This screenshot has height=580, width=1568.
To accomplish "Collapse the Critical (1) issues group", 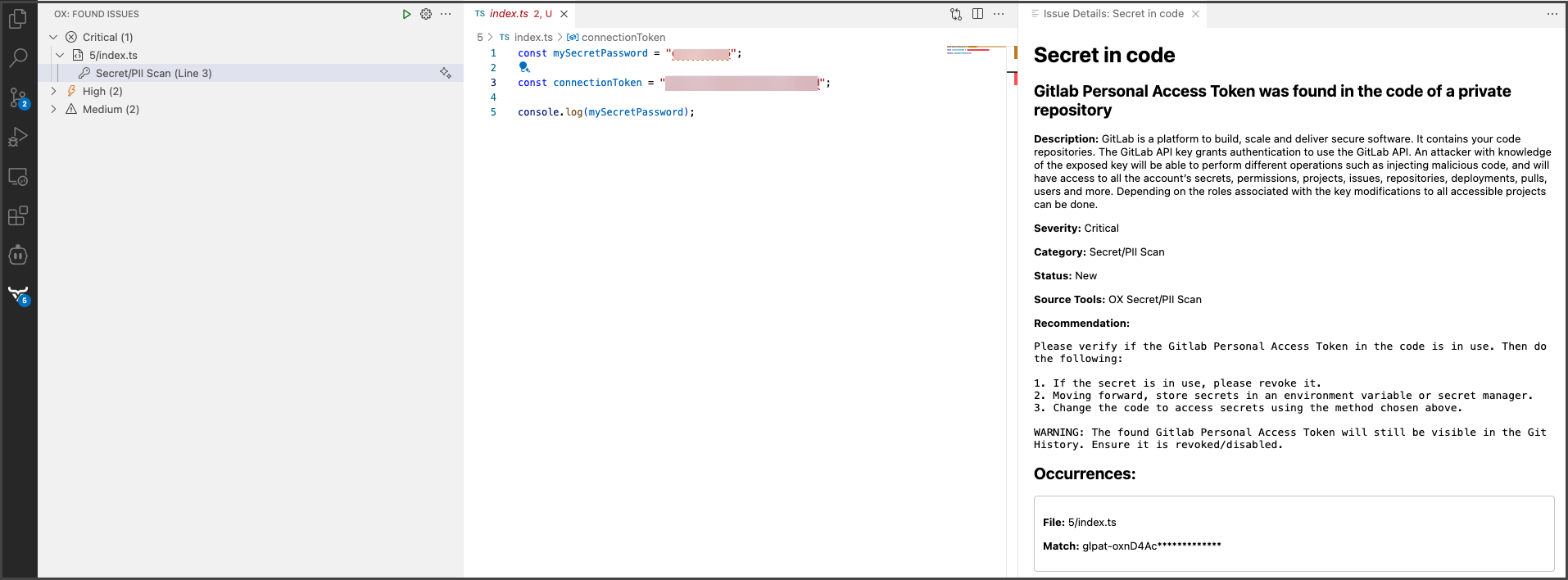I will 53,37.
